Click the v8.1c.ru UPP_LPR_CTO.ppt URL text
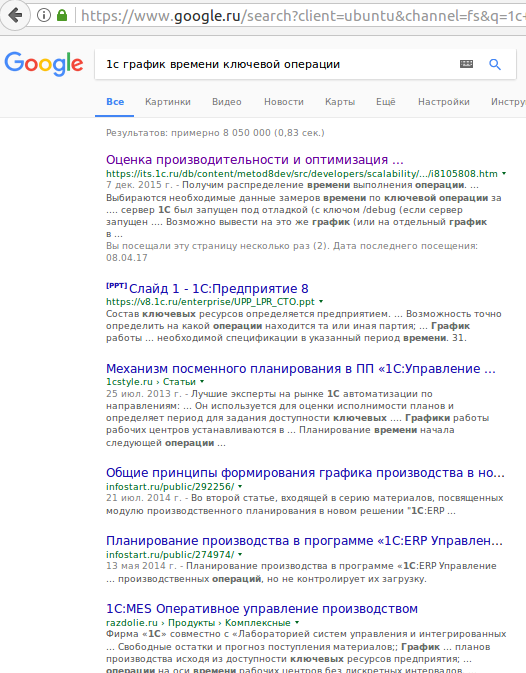Screen dimensions: 526x673 pyautogui.click(x=210, y=302)
